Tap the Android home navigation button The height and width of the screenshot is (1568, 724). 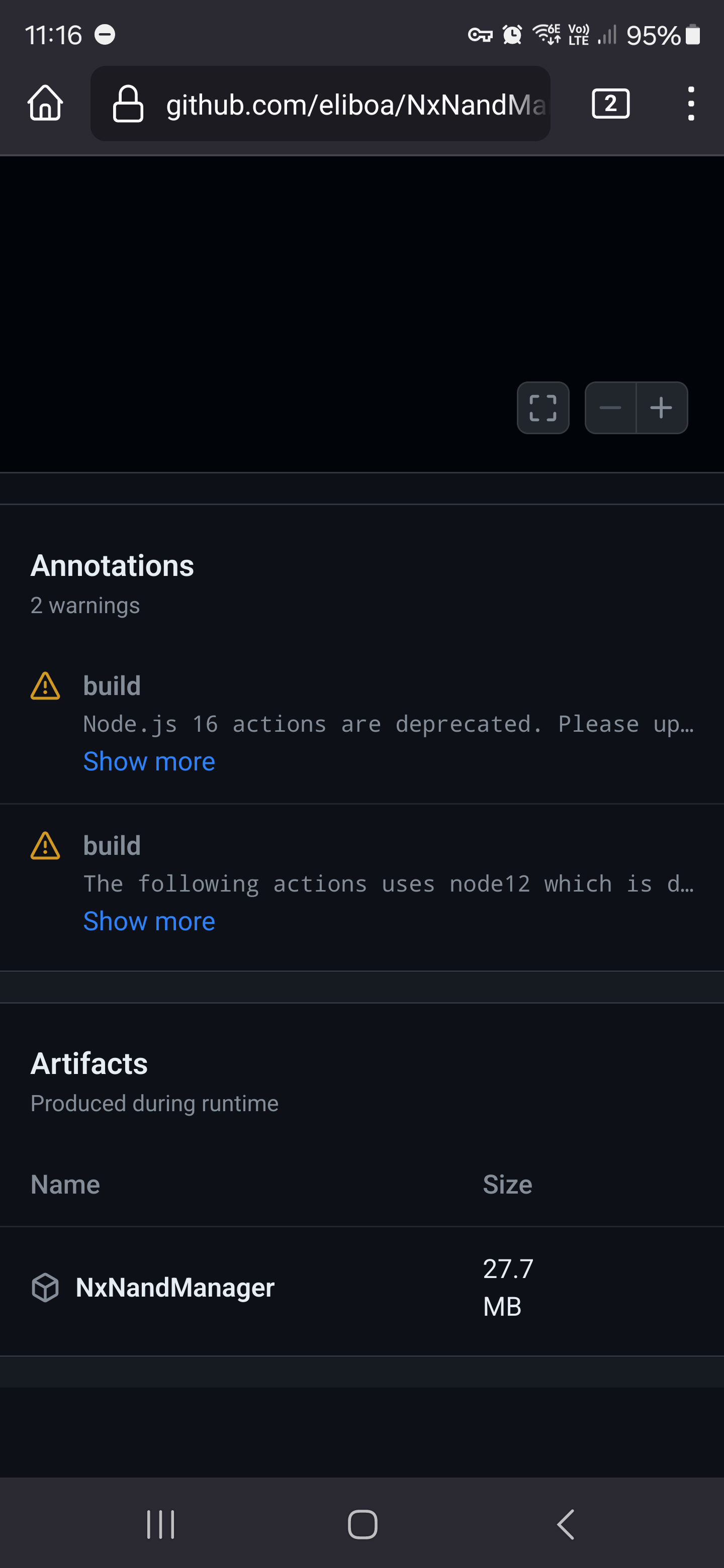[x=363, y=1524]
